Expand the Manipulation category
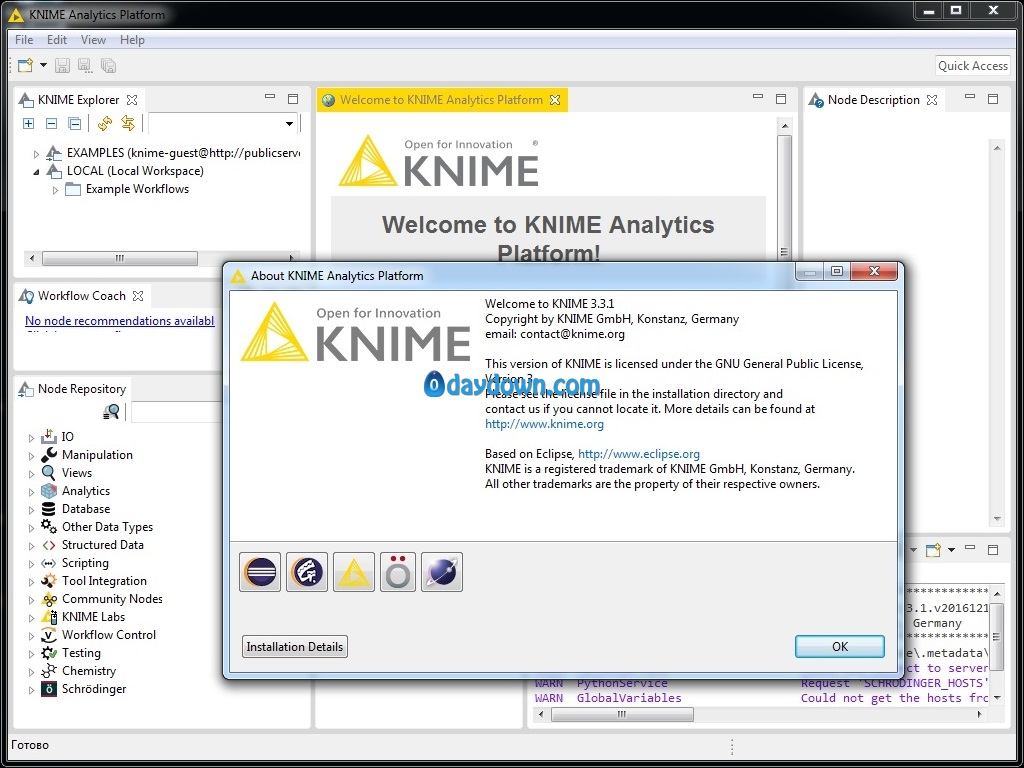Image resolution: width=1024 pixels, height=768 pixels. click(31, 456)
